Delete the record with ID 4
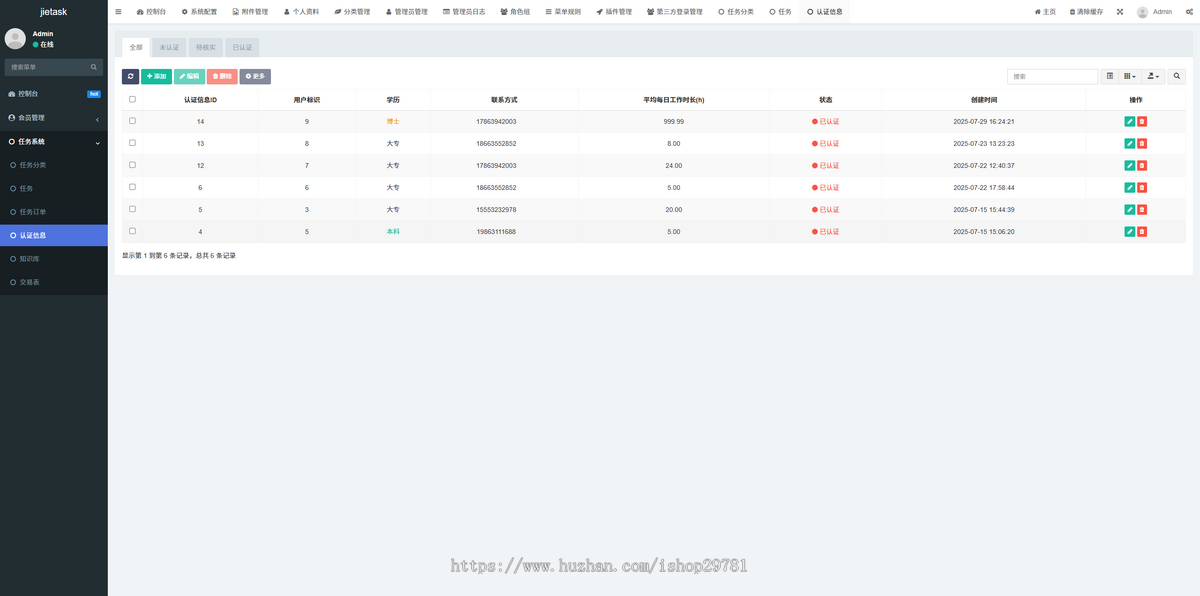1200x596 pixels. (1142, 231)
